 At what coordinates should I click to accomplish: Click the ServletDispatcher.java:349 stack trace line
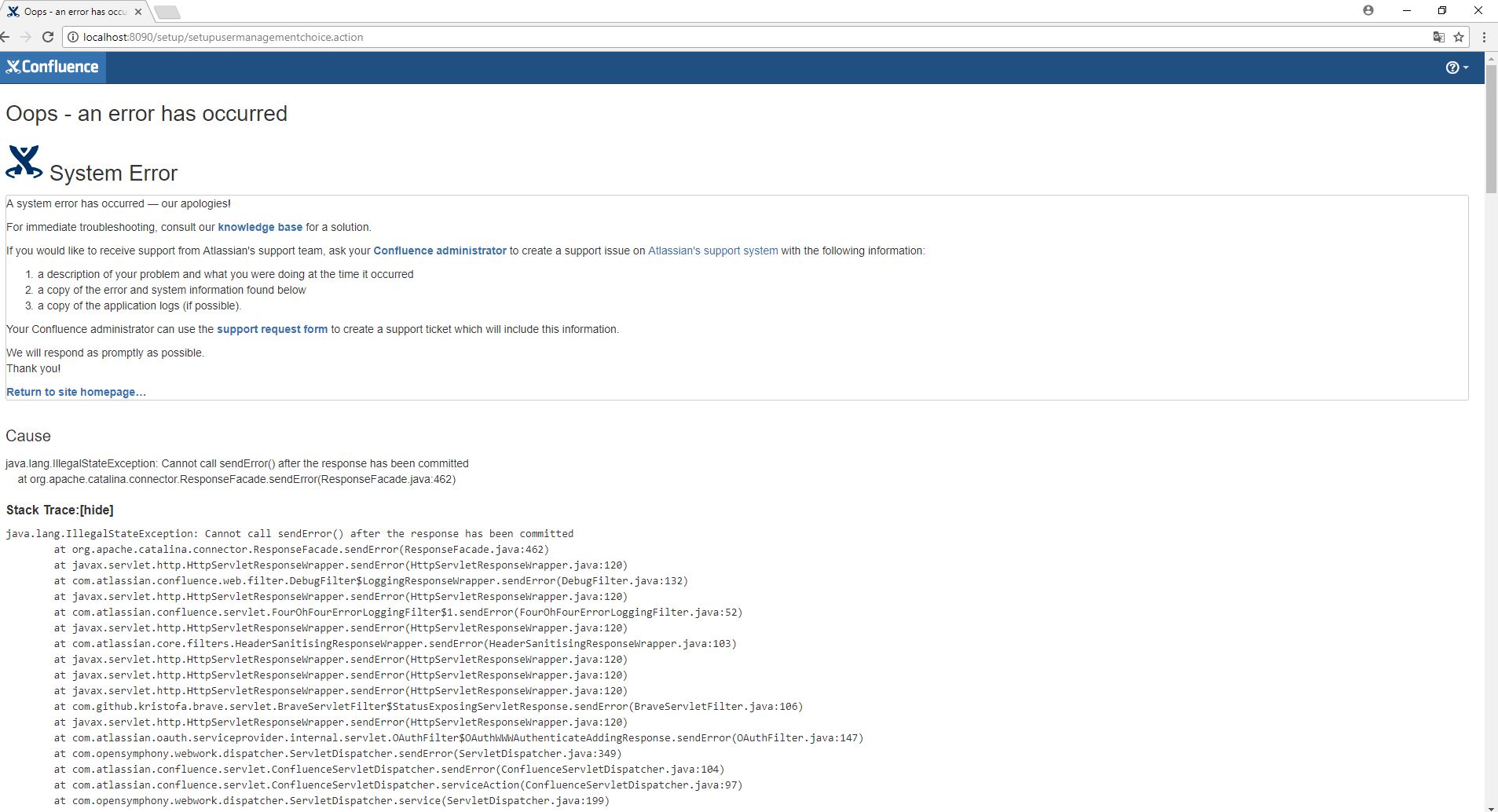tap(338, 754)
